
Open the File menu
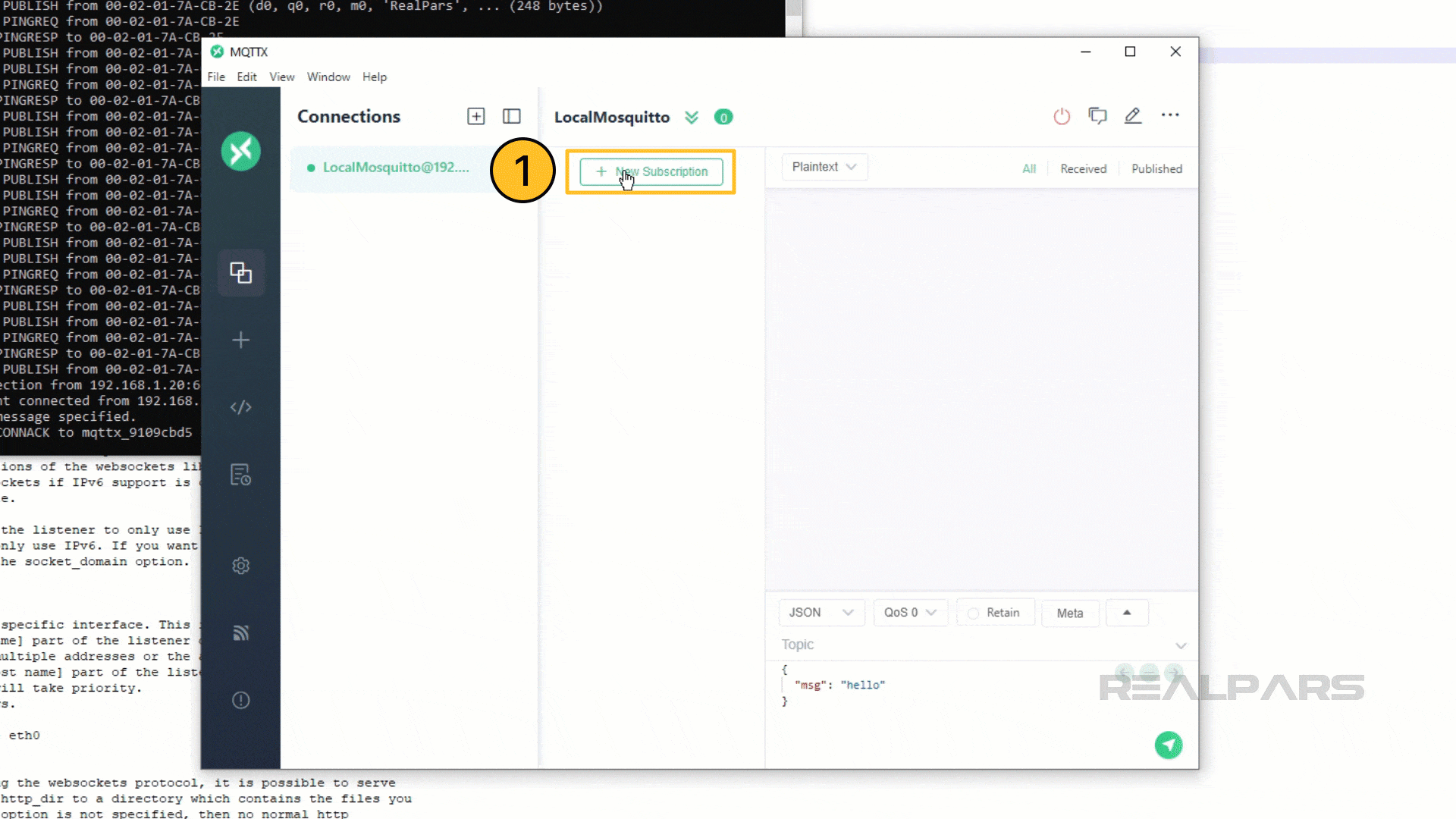(216, 77)
